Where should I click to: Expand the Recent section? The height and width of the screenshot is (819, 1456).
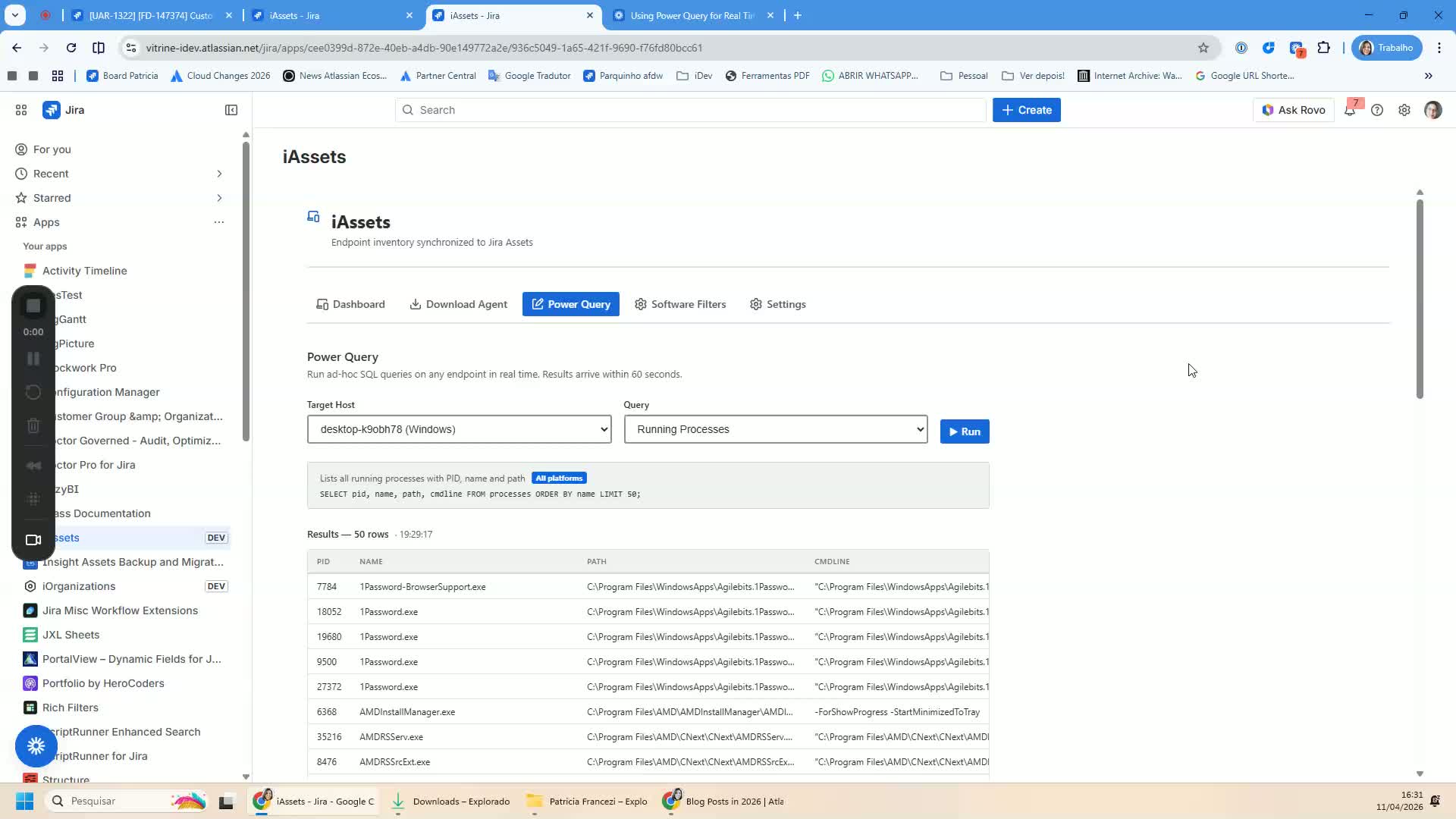click(x=219, y=174)
